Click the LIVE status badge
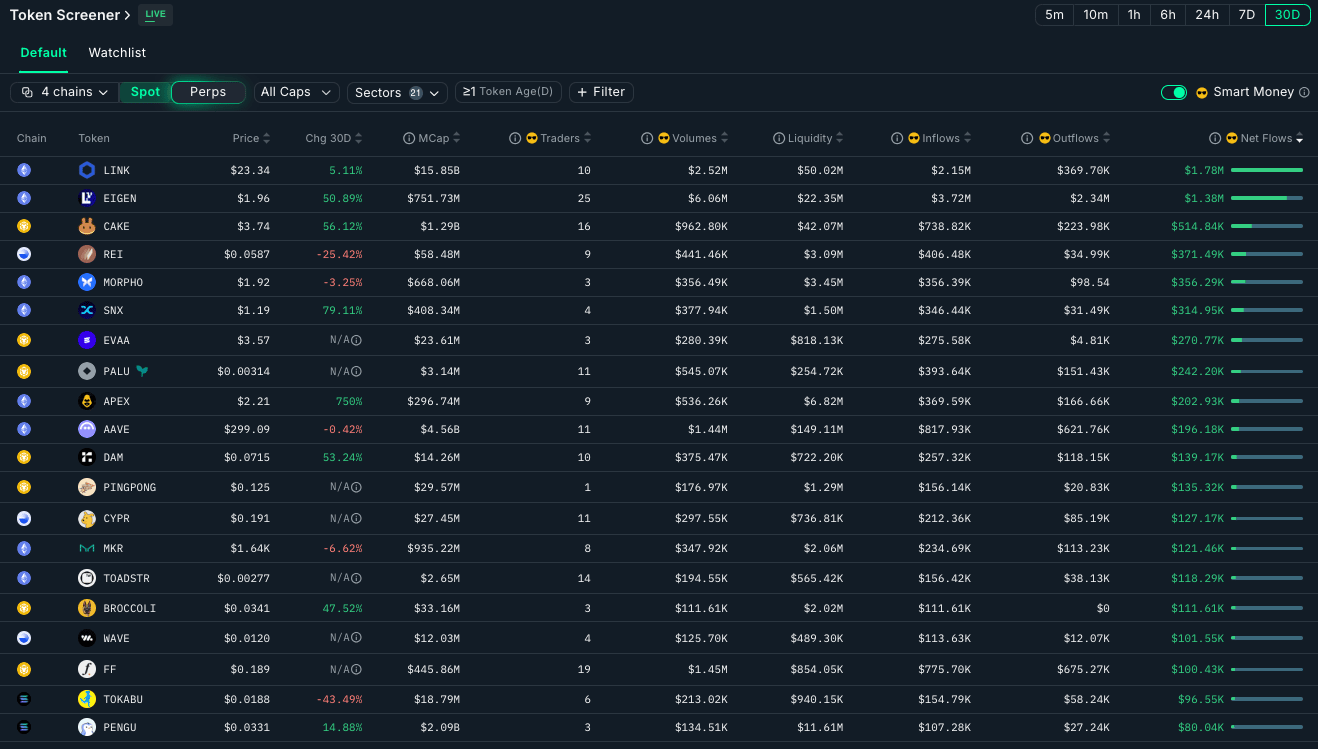 [x=155, y=15]
